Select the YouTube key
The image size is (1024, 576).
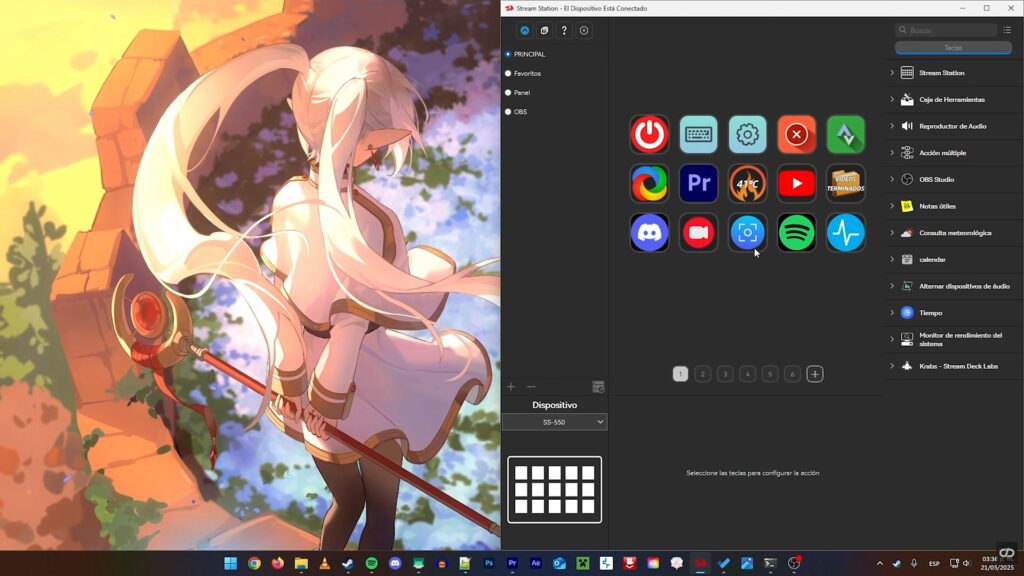tap(796, 184)
